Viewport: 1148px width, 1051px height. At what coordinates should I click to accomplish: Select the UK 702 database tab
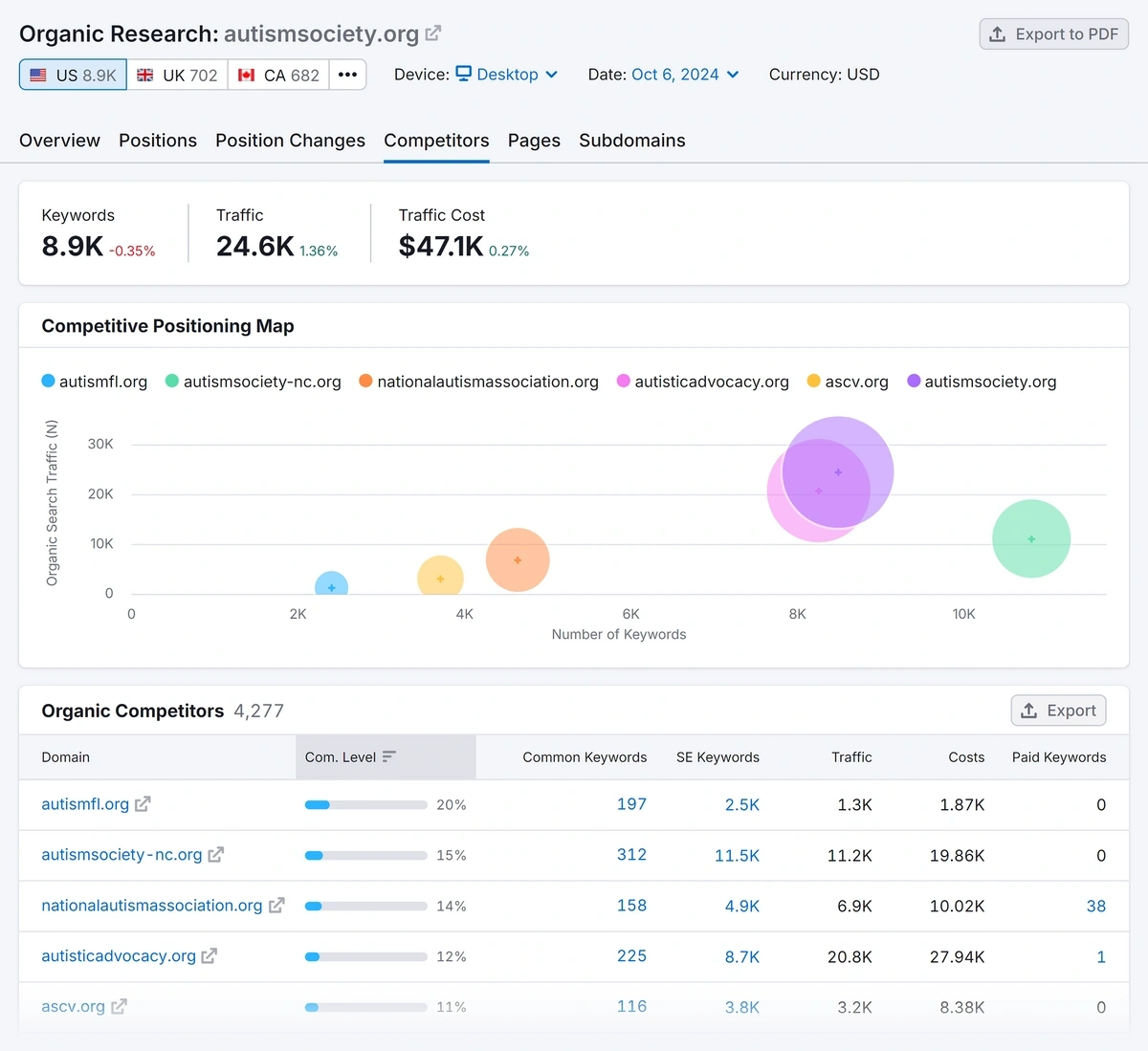pyautogui.click(x=177, y=75)
